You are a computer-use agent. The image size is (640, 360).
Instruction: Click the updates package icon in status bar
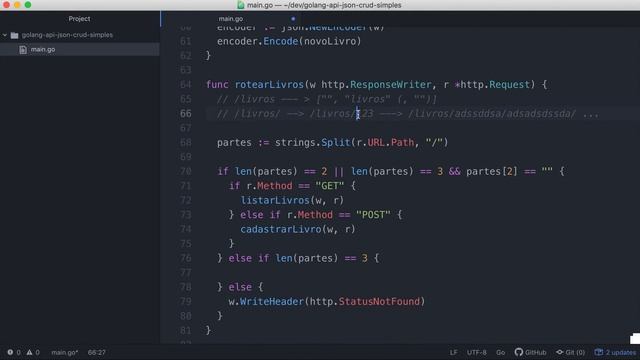(x=599, y=352)
